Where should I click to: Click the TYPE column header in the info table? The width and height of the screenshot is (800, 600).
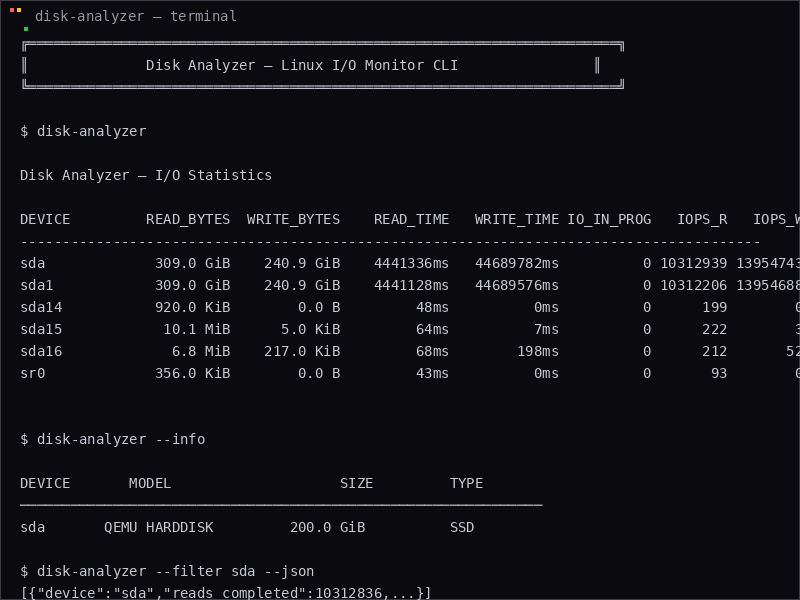tap(466, 484)
